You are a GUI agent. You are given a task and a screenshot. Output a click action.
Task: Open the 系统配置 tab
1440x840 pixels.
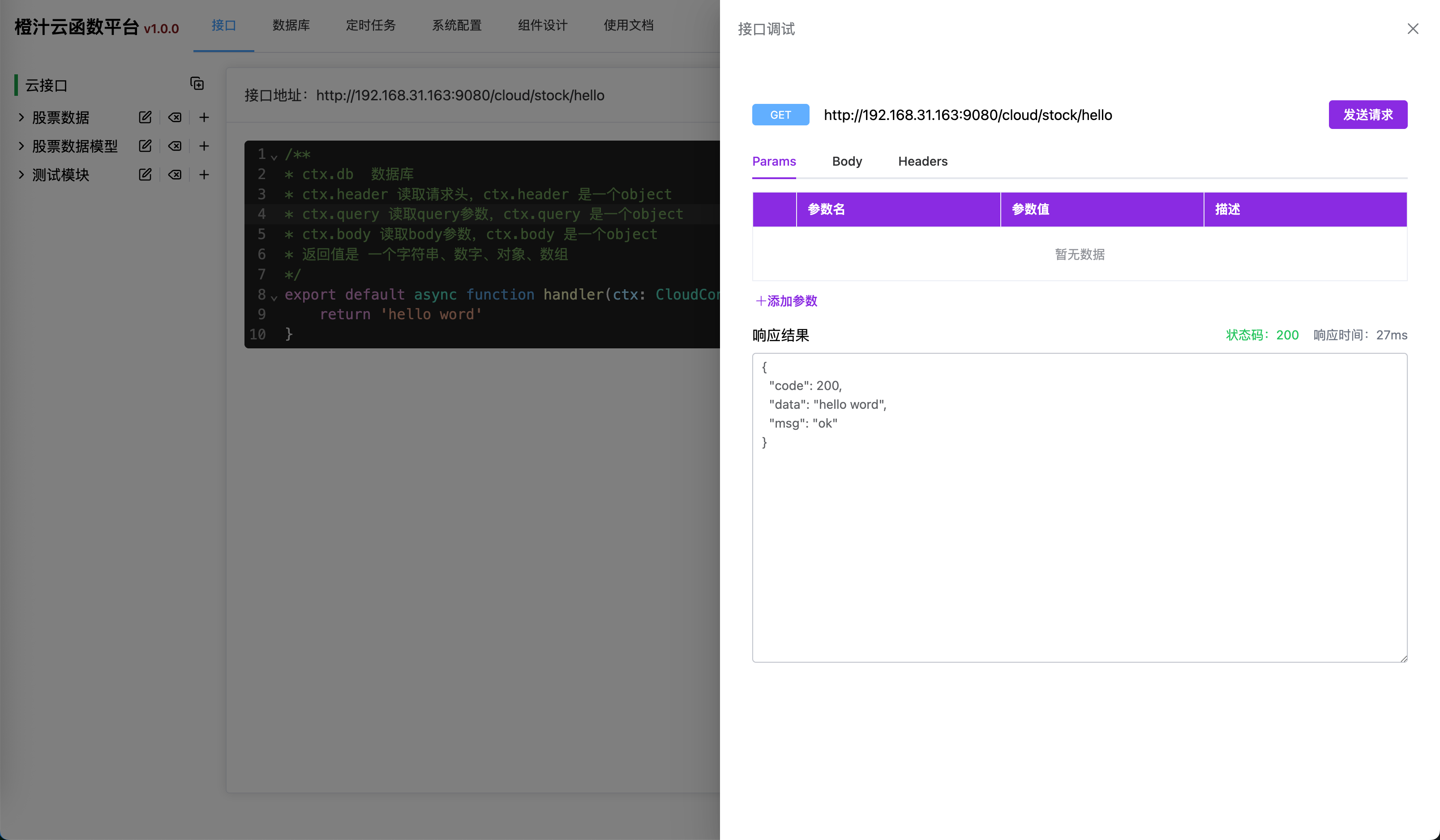point(457,25)
